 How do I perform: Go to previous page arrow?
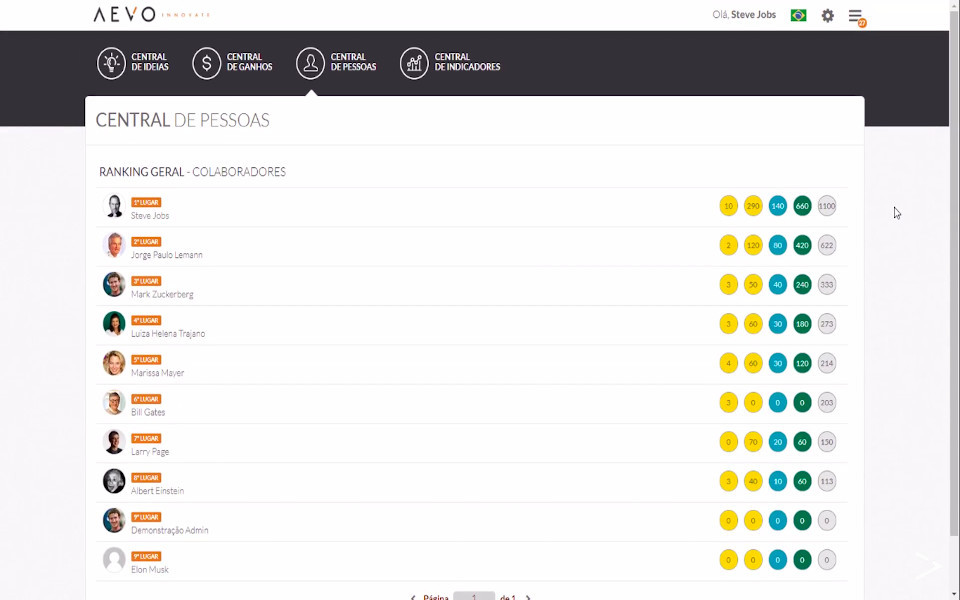[x=413, y=597]
